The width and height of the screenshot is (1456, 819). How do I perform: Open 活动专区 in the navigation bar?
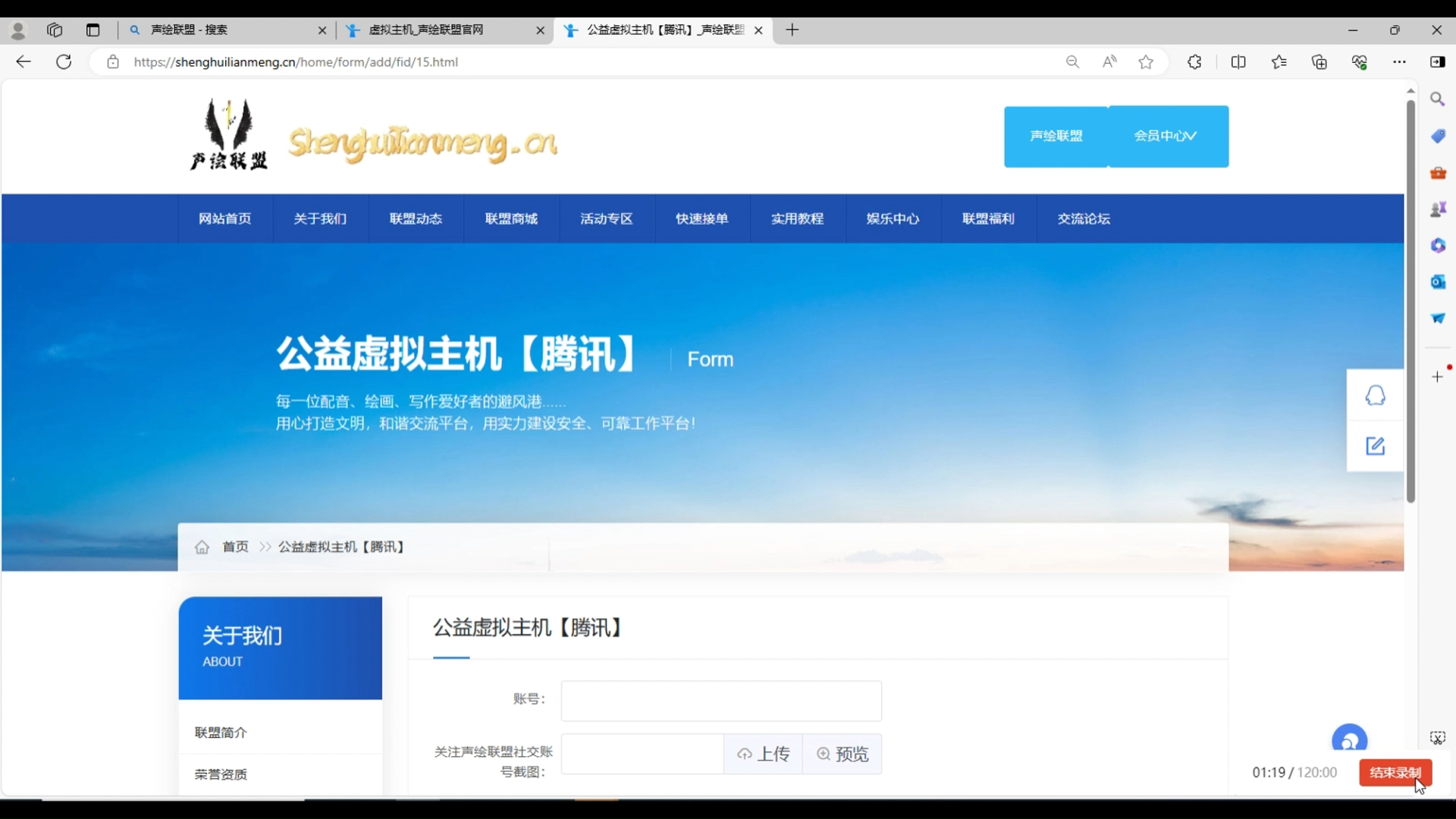pos(607,218)
